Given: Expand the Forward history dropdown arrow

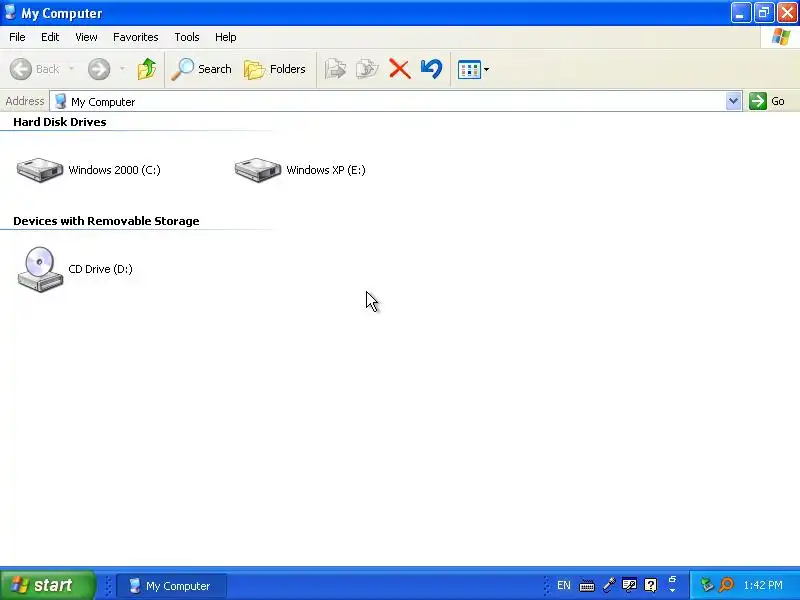Looking at the screenshot, I should point(122,69).
